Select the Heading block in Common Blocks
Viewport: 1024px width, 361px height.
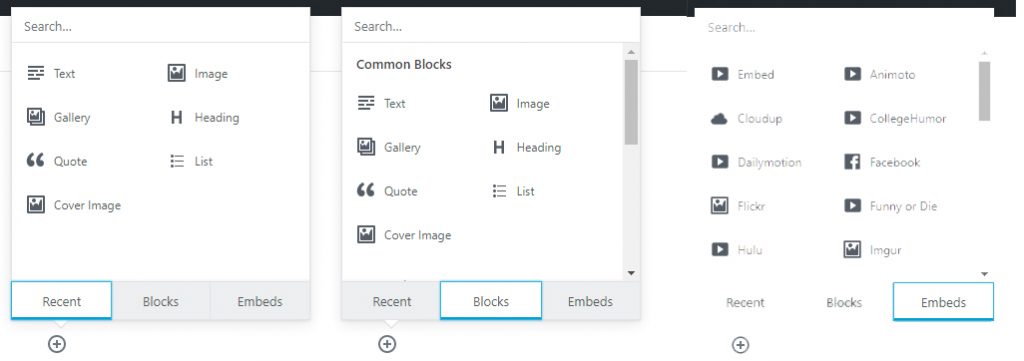pyautogui.click(x=525, y=148)
